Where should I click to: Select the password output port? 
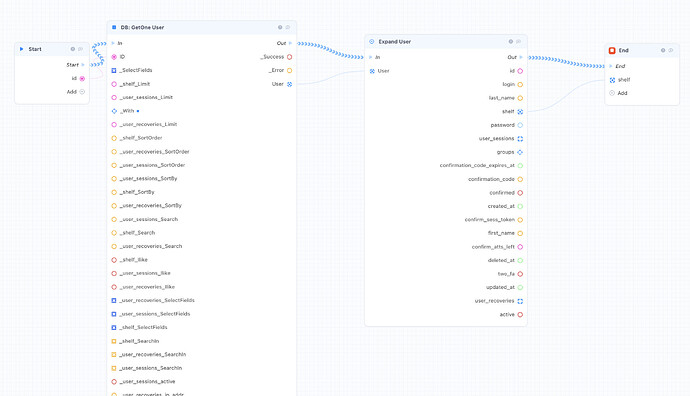520,125
